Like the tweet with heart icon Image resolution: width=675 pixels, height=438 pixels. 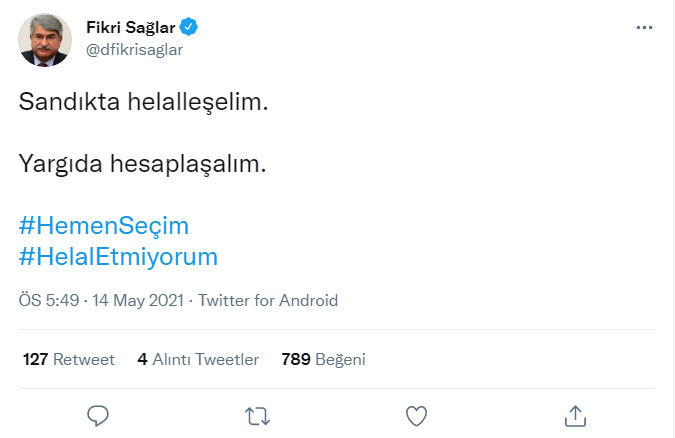pos(417,415)
